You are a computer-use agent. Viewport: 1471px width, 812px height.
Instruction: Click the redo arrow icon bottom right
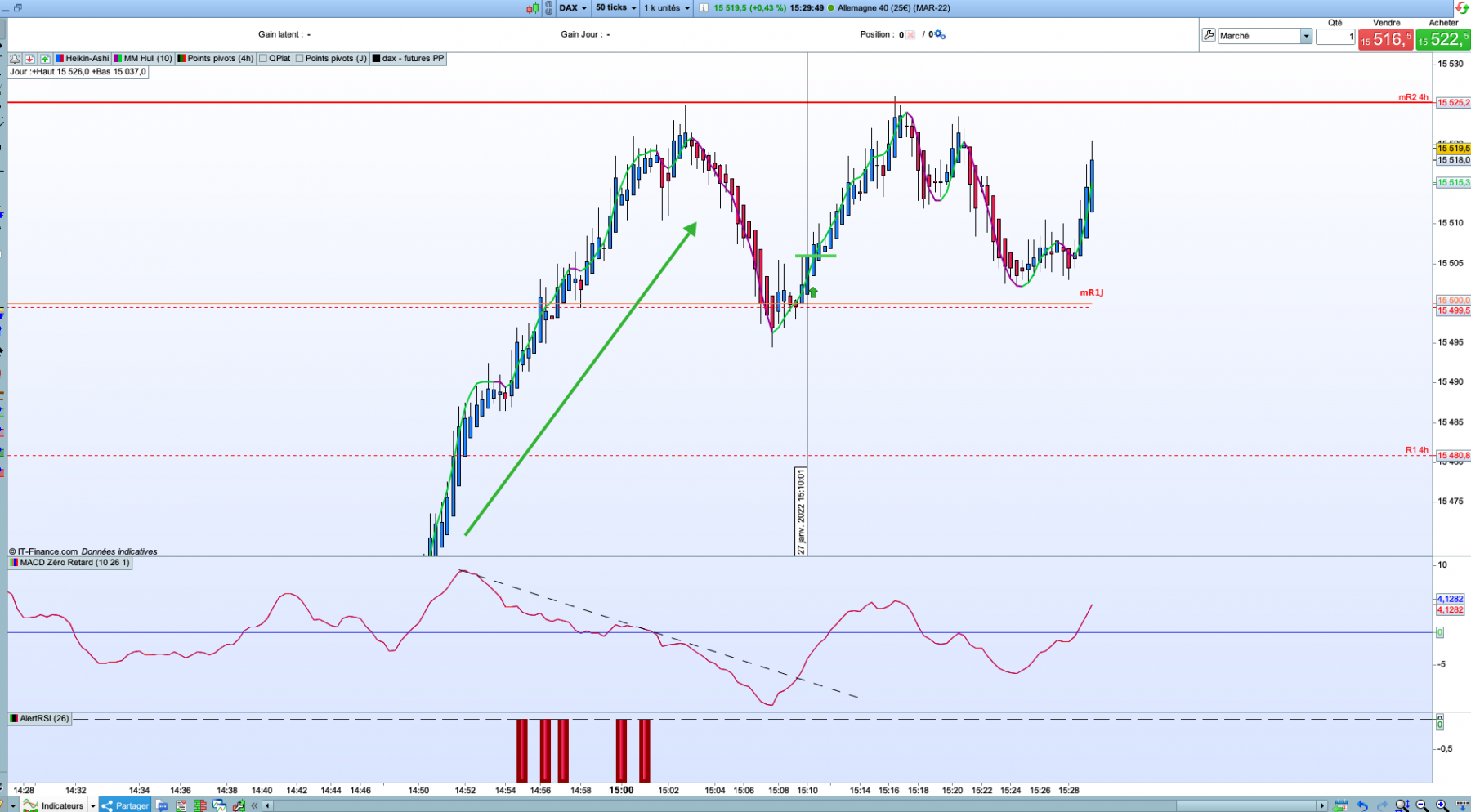pyautogui.click(x=1382, y=806)
